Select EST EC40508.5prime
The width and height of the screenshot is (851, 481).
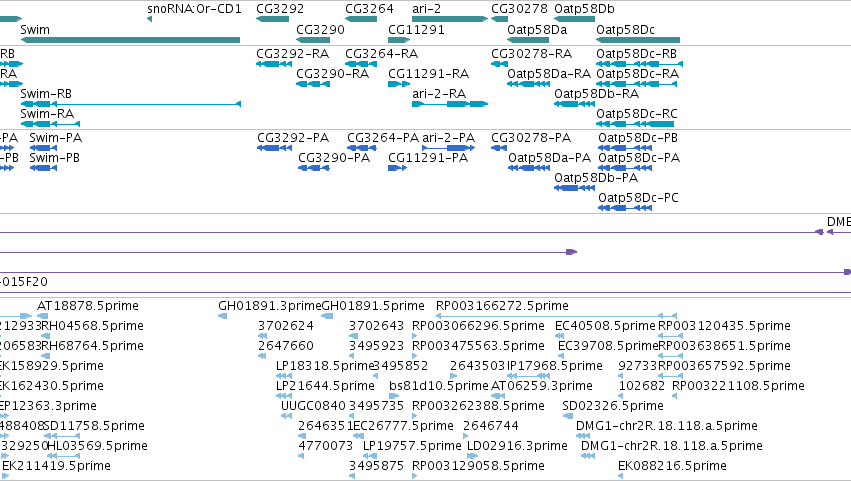coord(559,336)
